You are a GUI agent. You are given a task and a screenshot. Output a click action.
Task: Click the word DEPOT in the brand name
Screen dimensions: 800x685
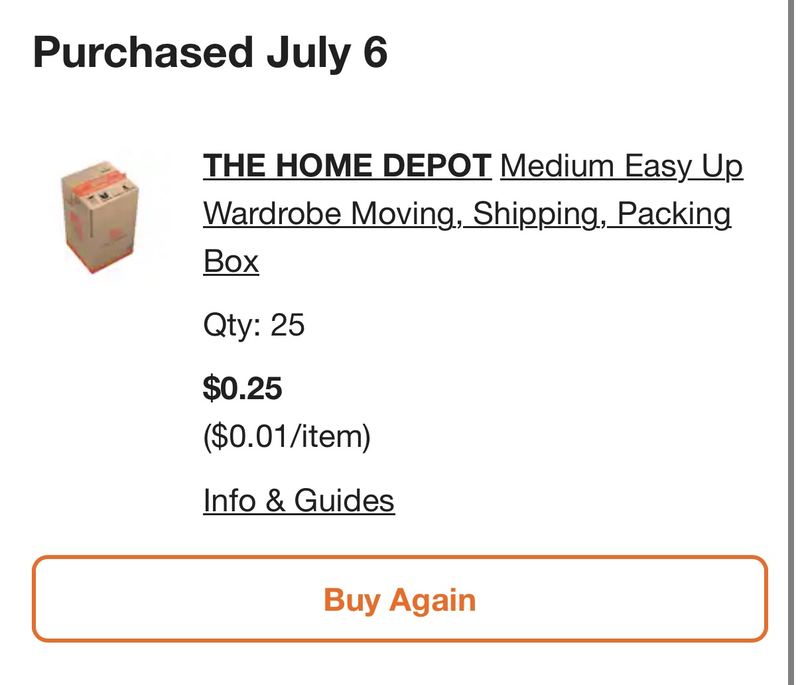point(437,166)
